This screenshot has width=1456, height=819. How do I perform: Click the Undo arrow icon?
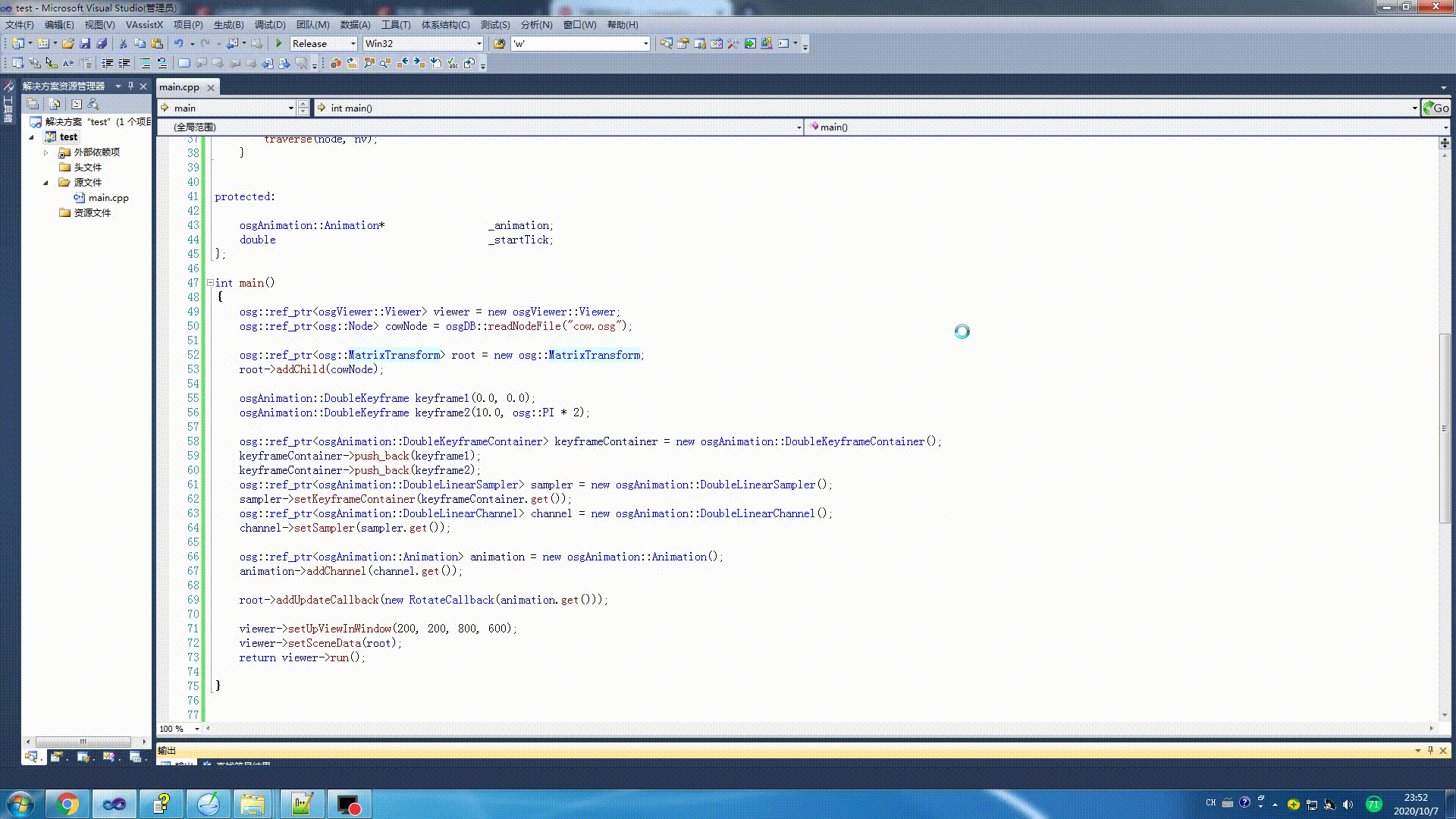[178, 43]
